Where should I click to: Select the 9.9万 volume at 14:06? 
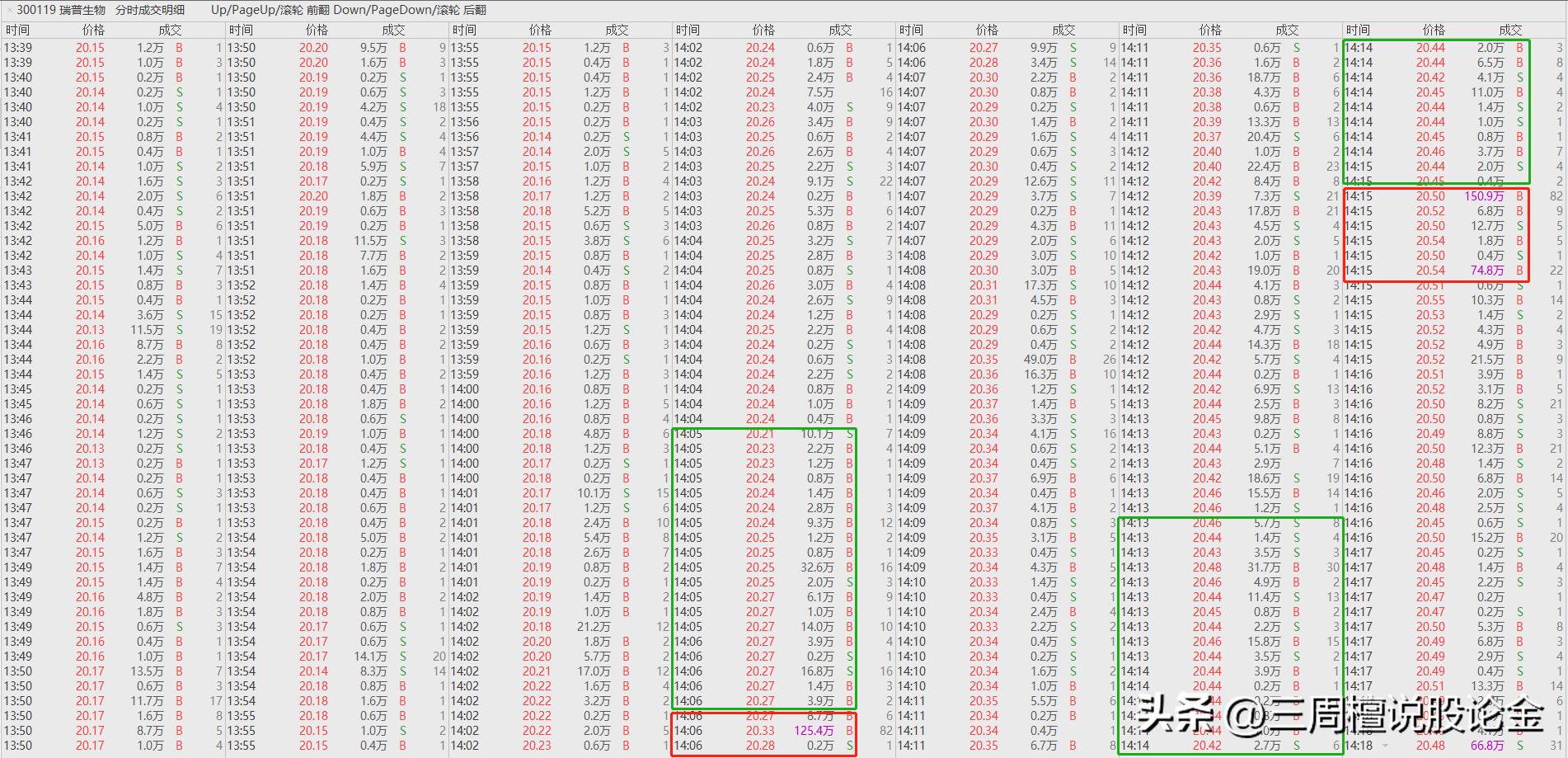tap(1044, 48)
